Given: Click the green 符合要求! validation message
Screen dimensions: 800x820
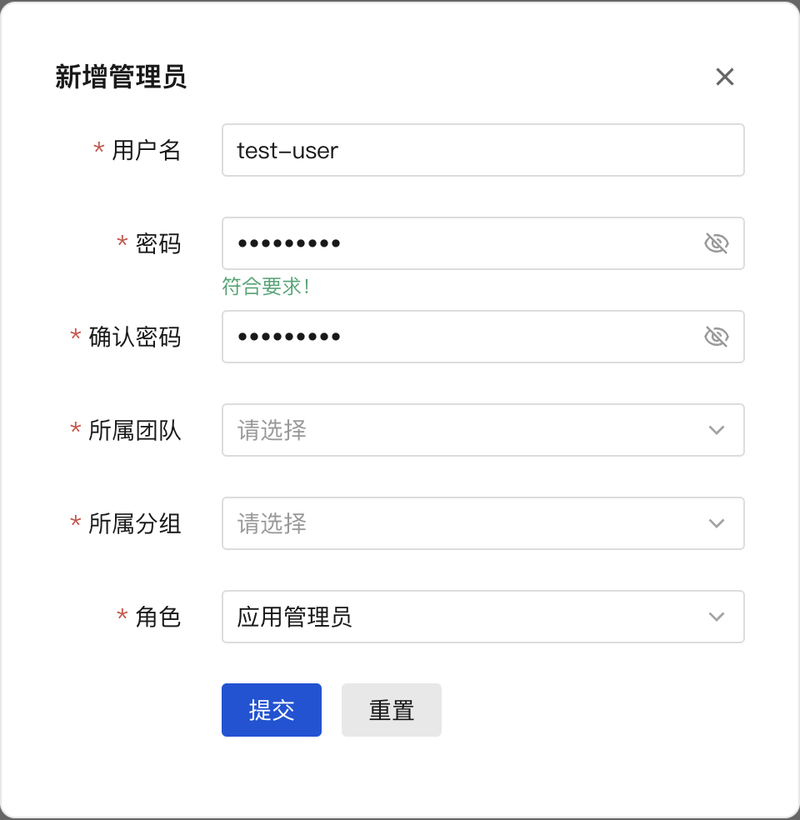Looking at the screenshot, I should point(266,287).
